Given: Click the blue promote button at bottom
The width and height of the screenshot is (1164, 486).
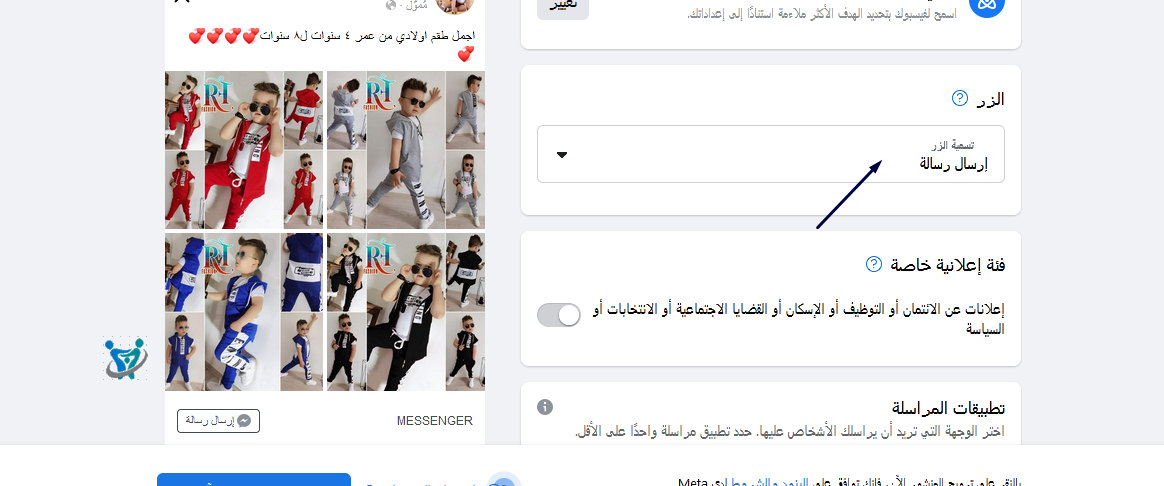Looking at the screenshot, I should [254, 480].
